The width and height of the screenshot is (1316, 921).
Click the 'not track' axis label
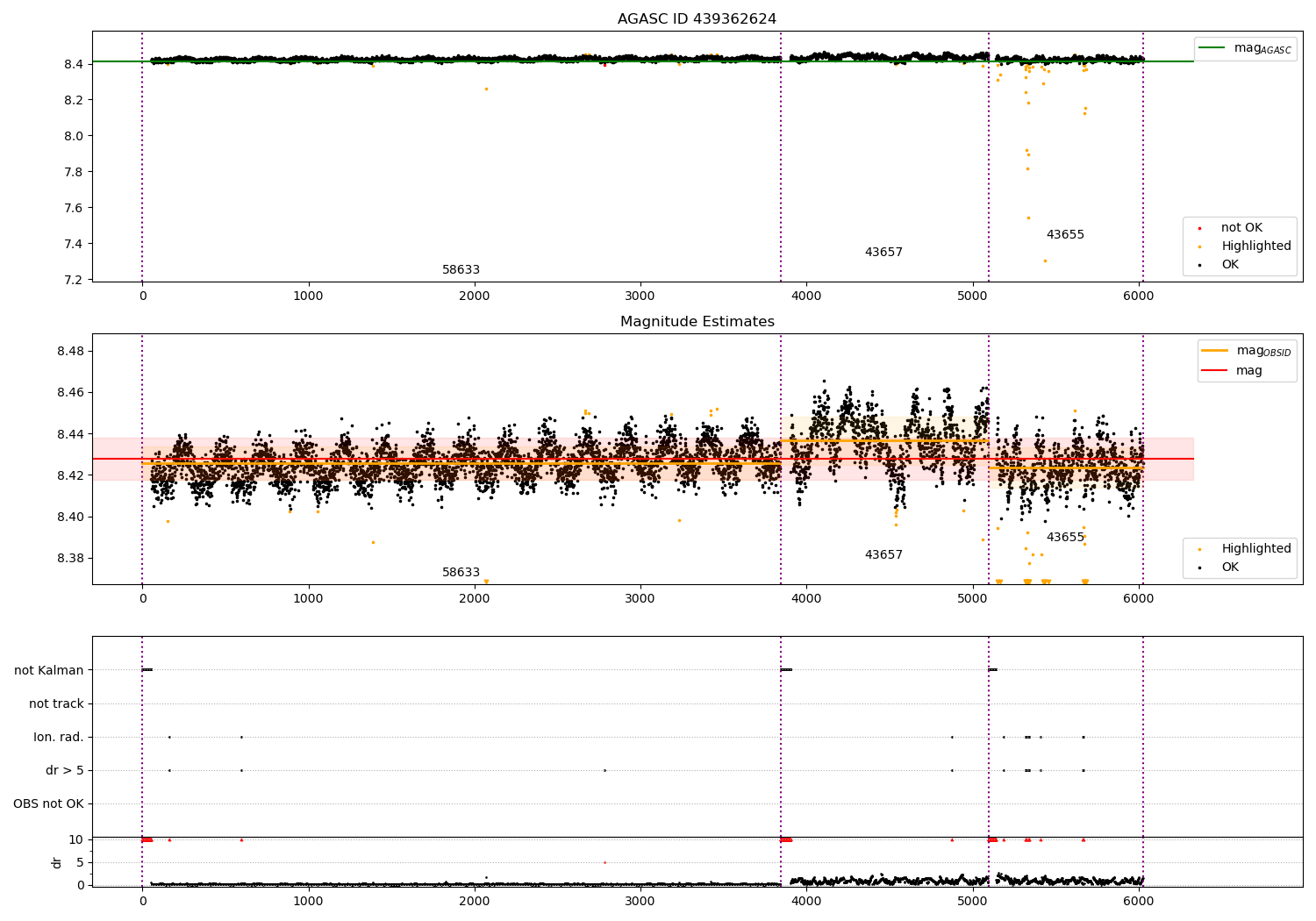tap(56, 703)
